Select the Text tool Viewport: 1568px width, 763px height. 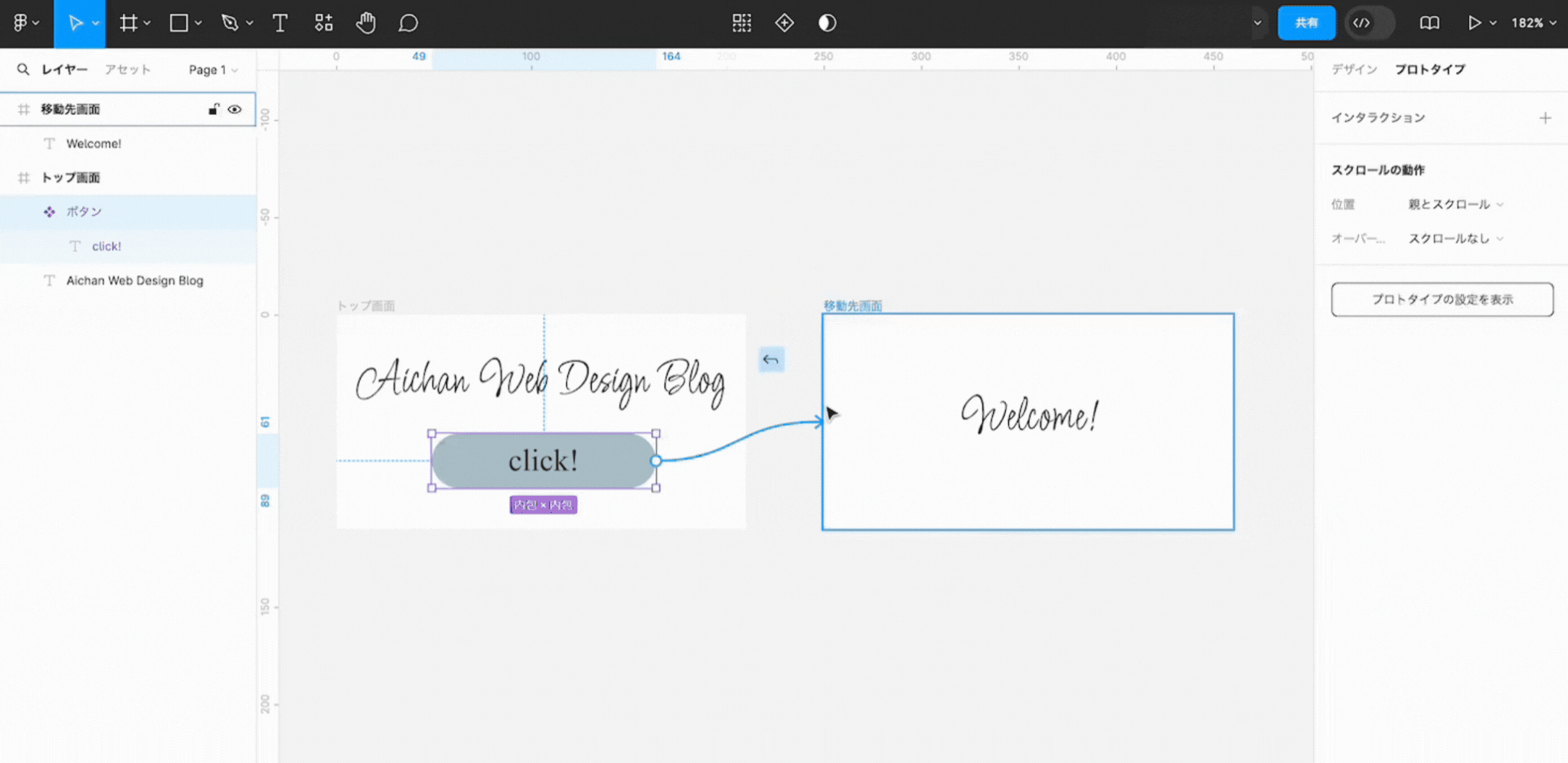tap(280, 23)
